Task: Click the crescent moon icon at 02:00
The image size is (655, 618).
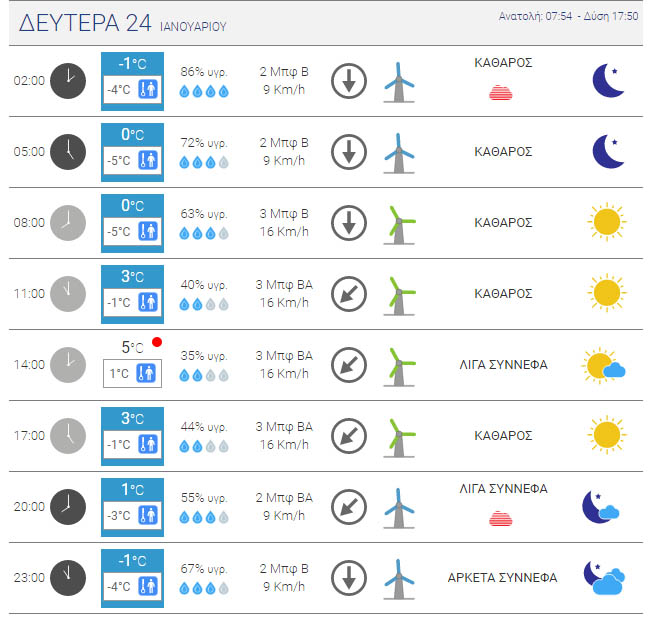Action: tap(607, 81)
